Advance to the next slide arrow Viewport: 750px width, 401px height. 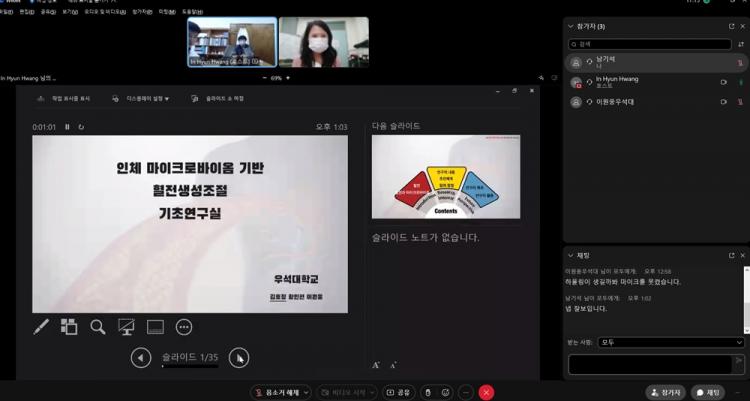tap(238, 357)
